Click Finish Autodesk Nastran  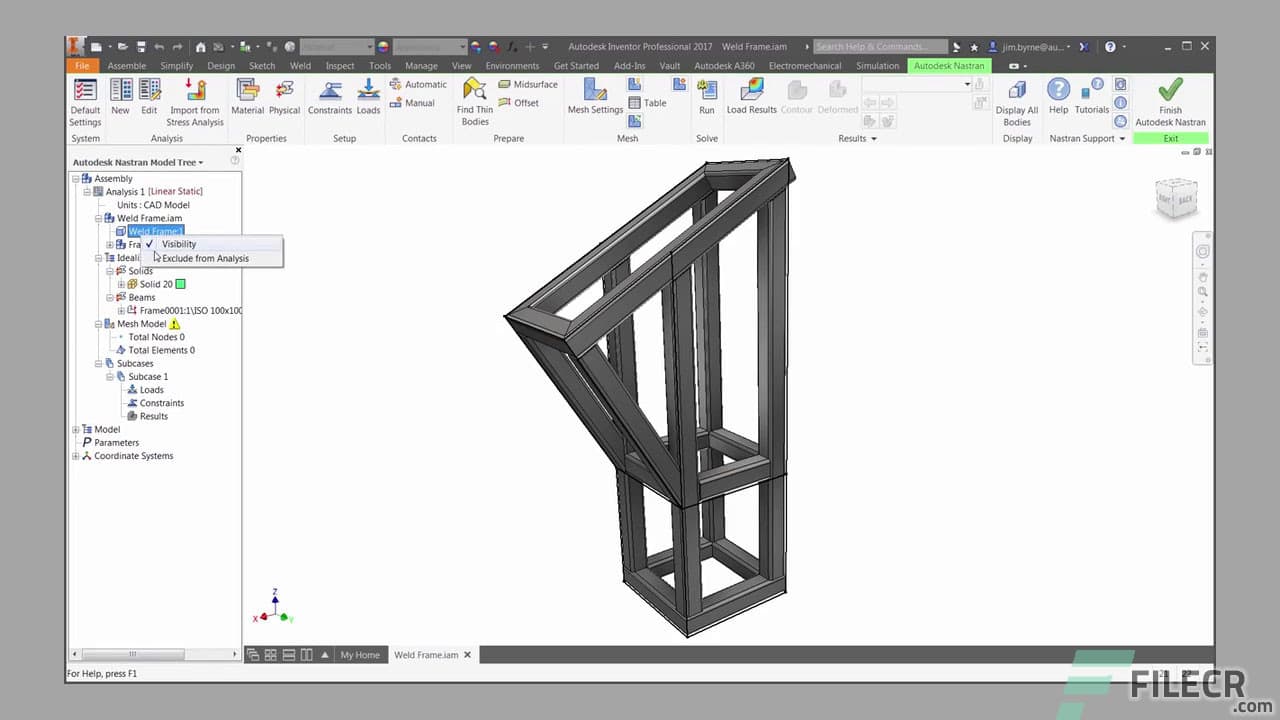1169,97
